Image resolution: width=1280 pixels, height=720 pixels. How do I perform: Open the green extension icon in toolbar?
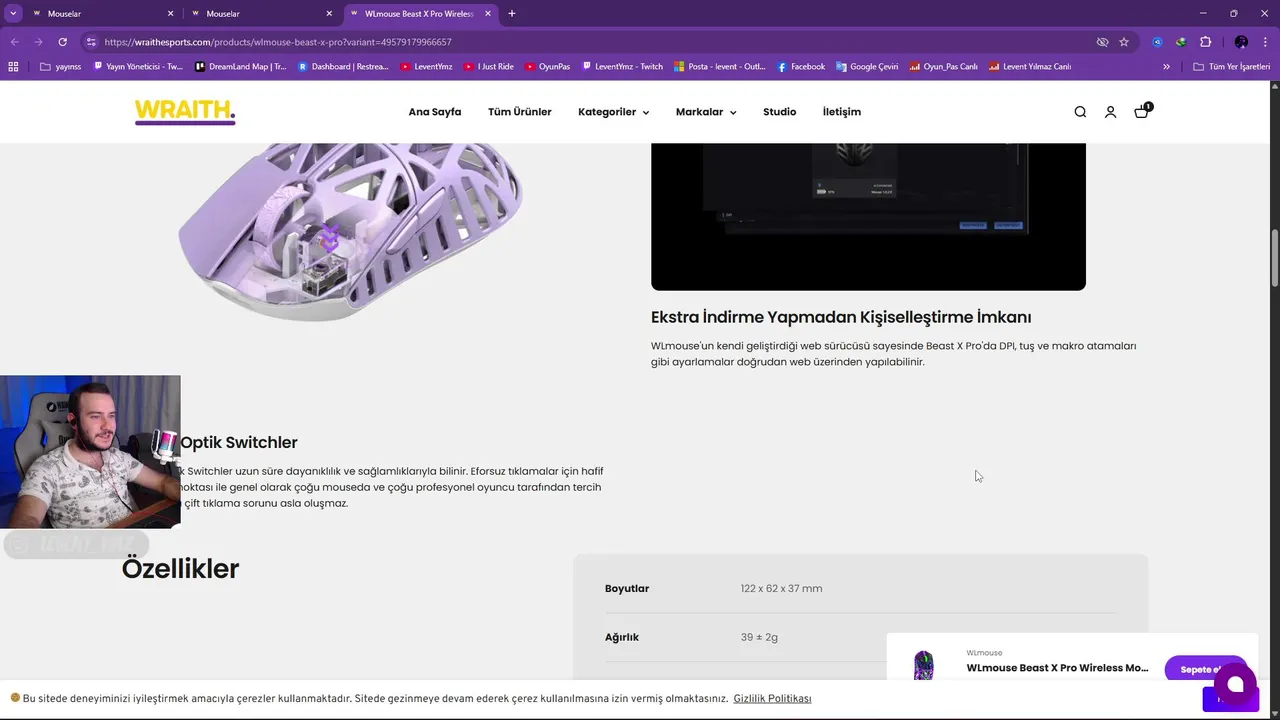pyautogui.click(x=1181, y=42)
